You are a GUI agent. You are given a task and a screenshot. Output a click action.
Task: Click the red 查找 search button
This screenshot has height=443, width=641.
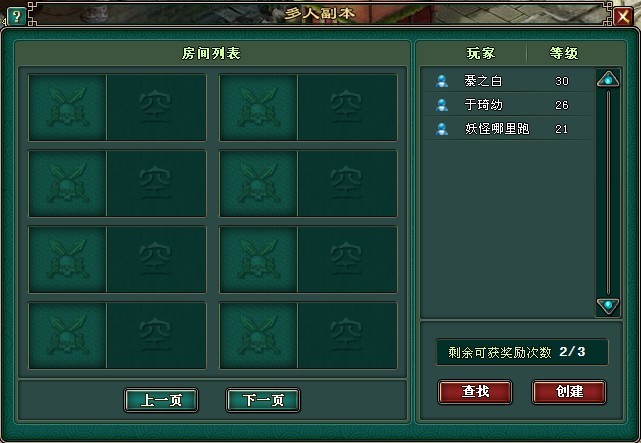pyautogui.click(x=475, y=392)
